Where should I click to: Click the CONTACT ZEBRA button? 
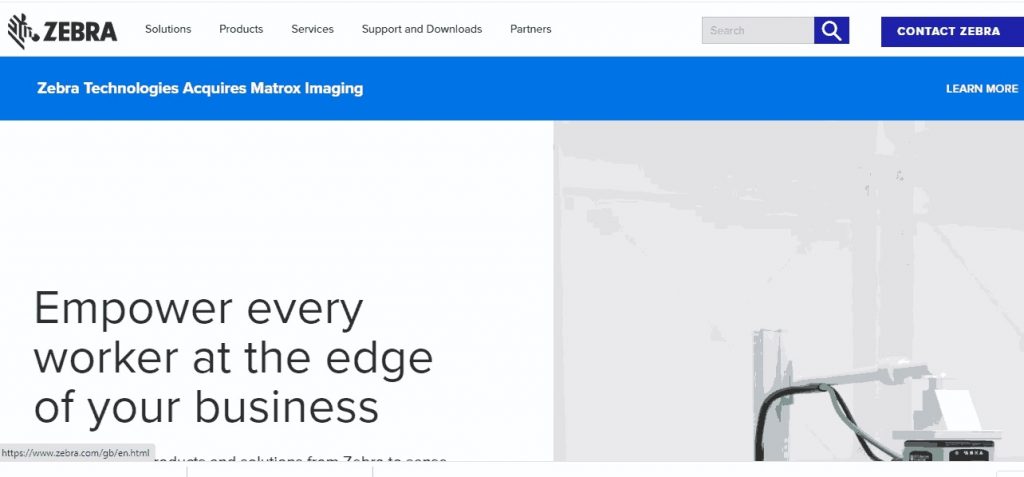[x=948, y=31]
